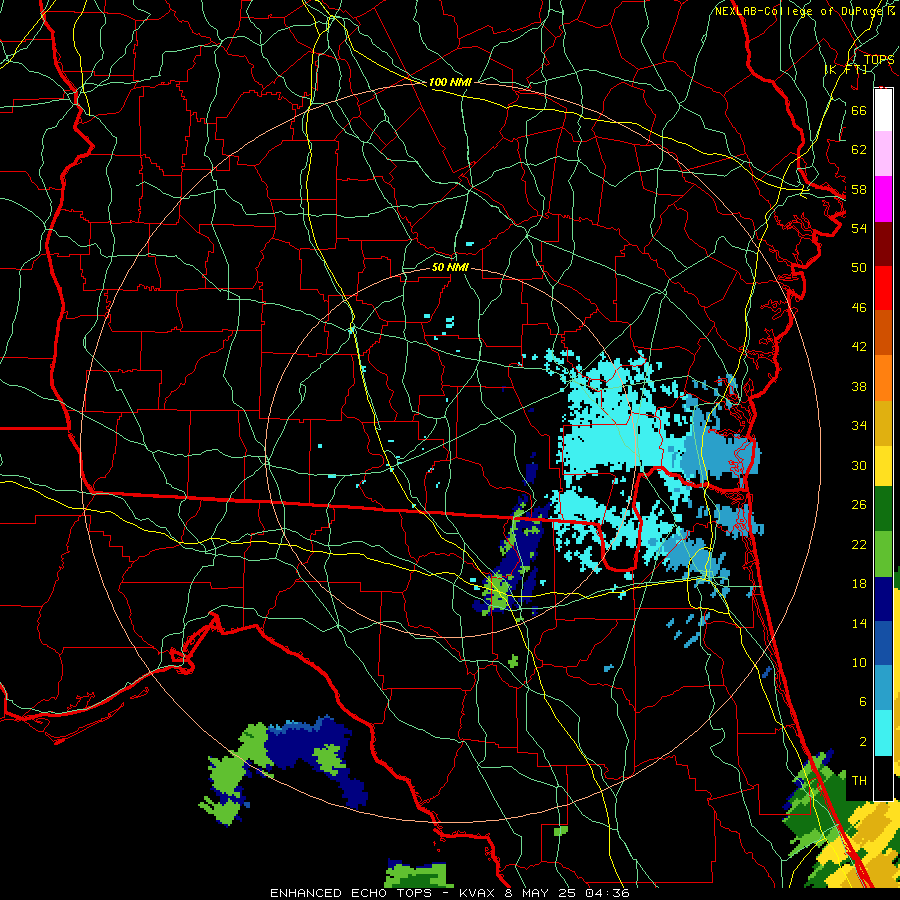Click the 'K FT' units label
The height and width of the screenshot is (900, 900).
[x=845, y=69]
